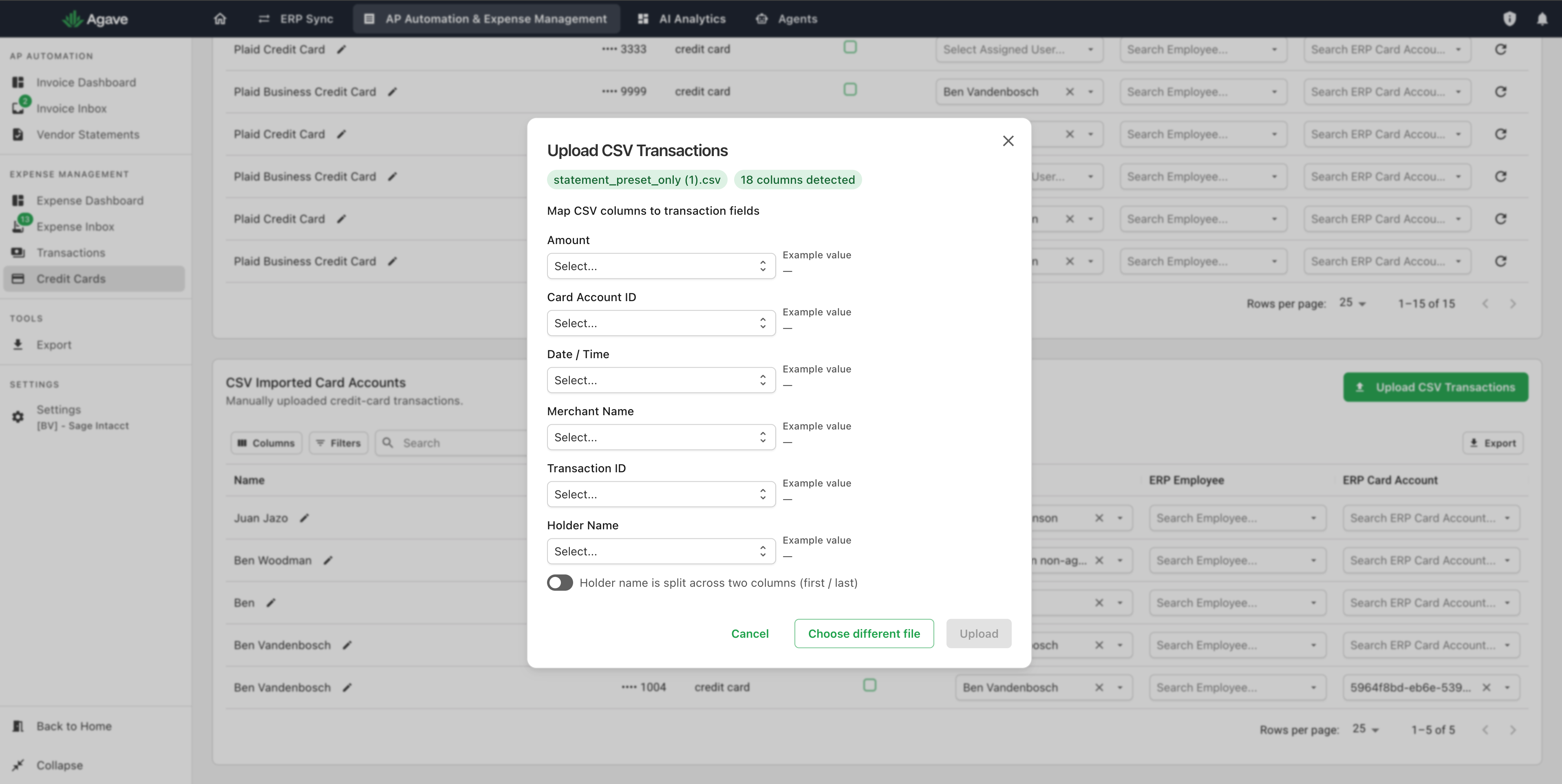This screenshot has height=784, width=1562.
Task: Change rows per page in CSV table
Action: pyautogui.click(x=1365, y=729)
